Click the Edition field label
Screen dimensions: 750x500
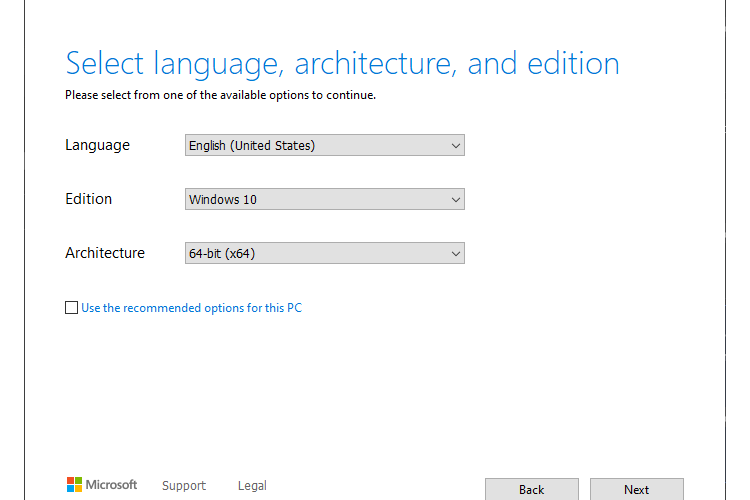point(88,199)
